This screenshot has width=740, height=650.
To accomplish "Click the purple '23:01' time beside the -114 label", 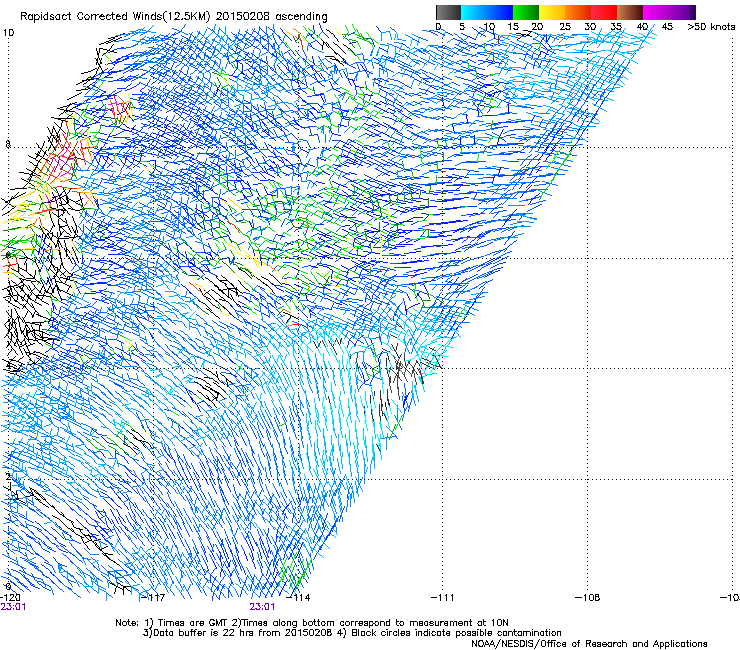I will click(x=262, y=607).
